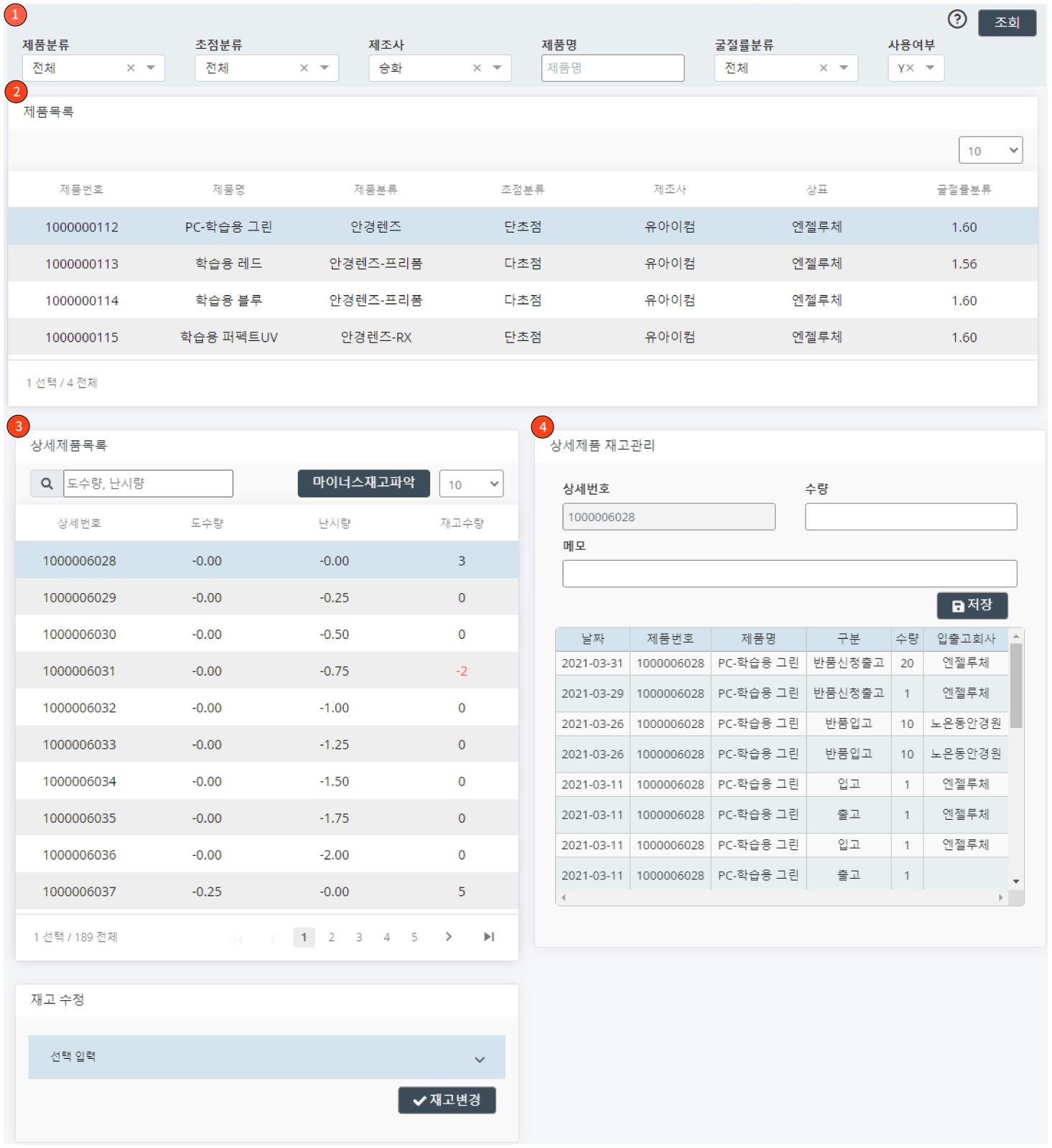Click the 저장 button
Screen dimensions: 1052x1148
pyautogui.click(x=972, y=605)
